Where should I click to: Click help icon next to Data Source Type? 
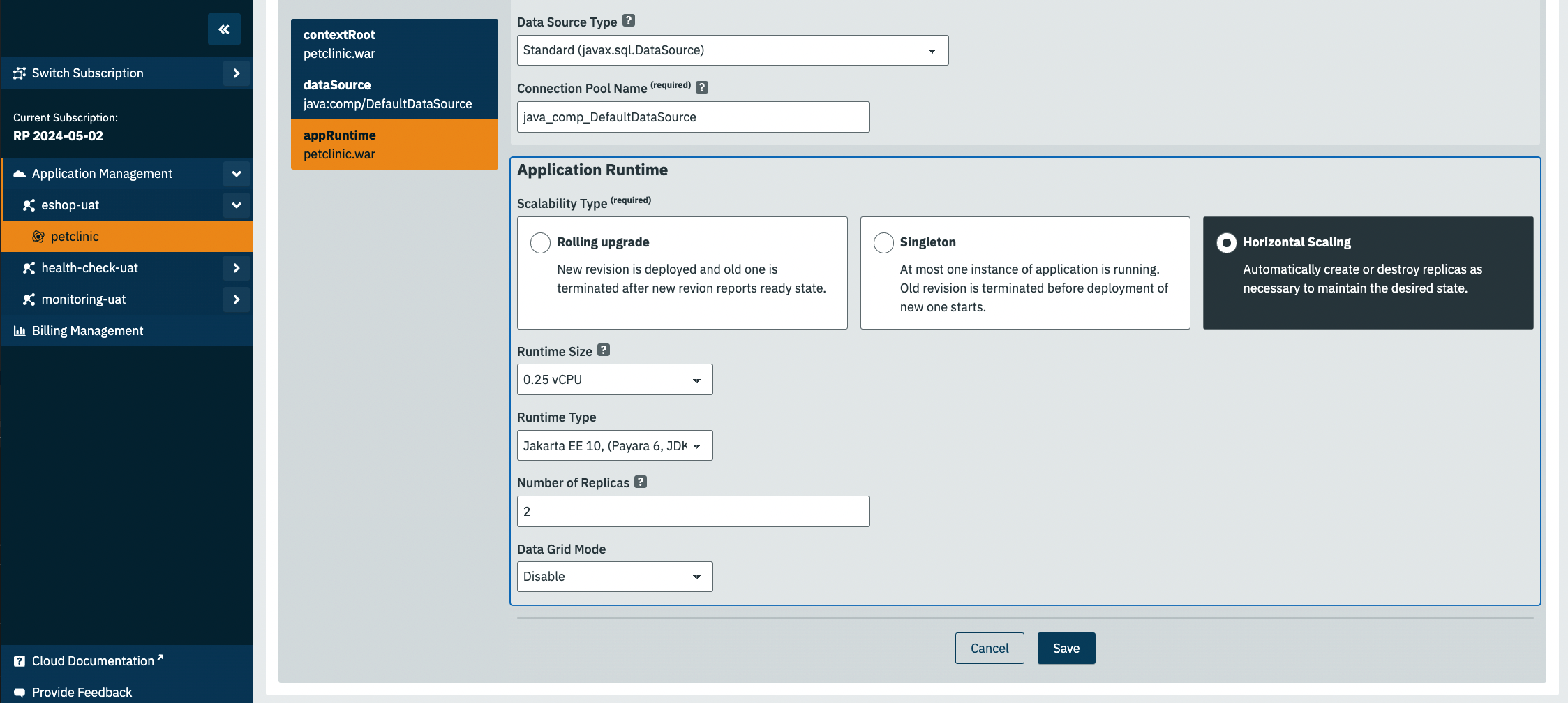629,21
